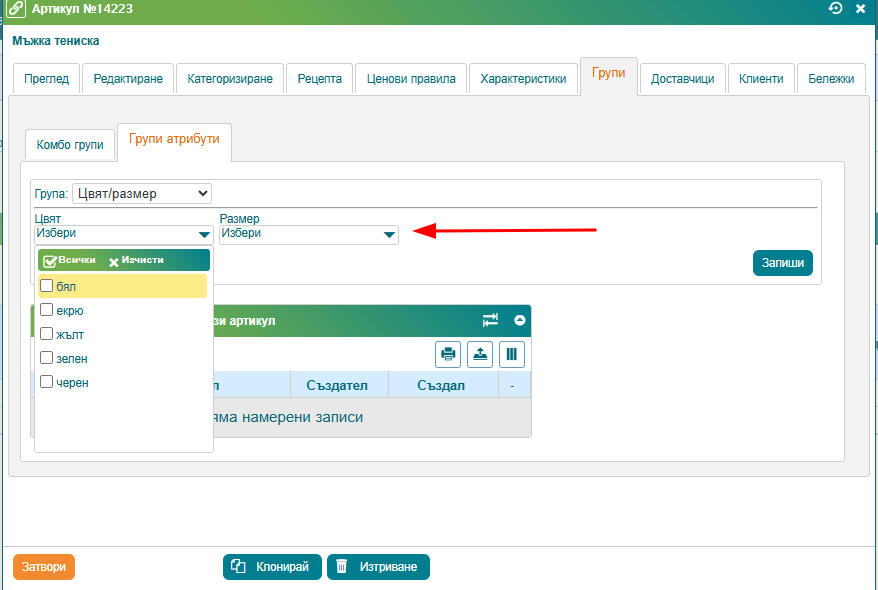Viewport: 878px width, 590px height.
Task: Switch to Комбо групи sub-tab
Action: [70, 144]
